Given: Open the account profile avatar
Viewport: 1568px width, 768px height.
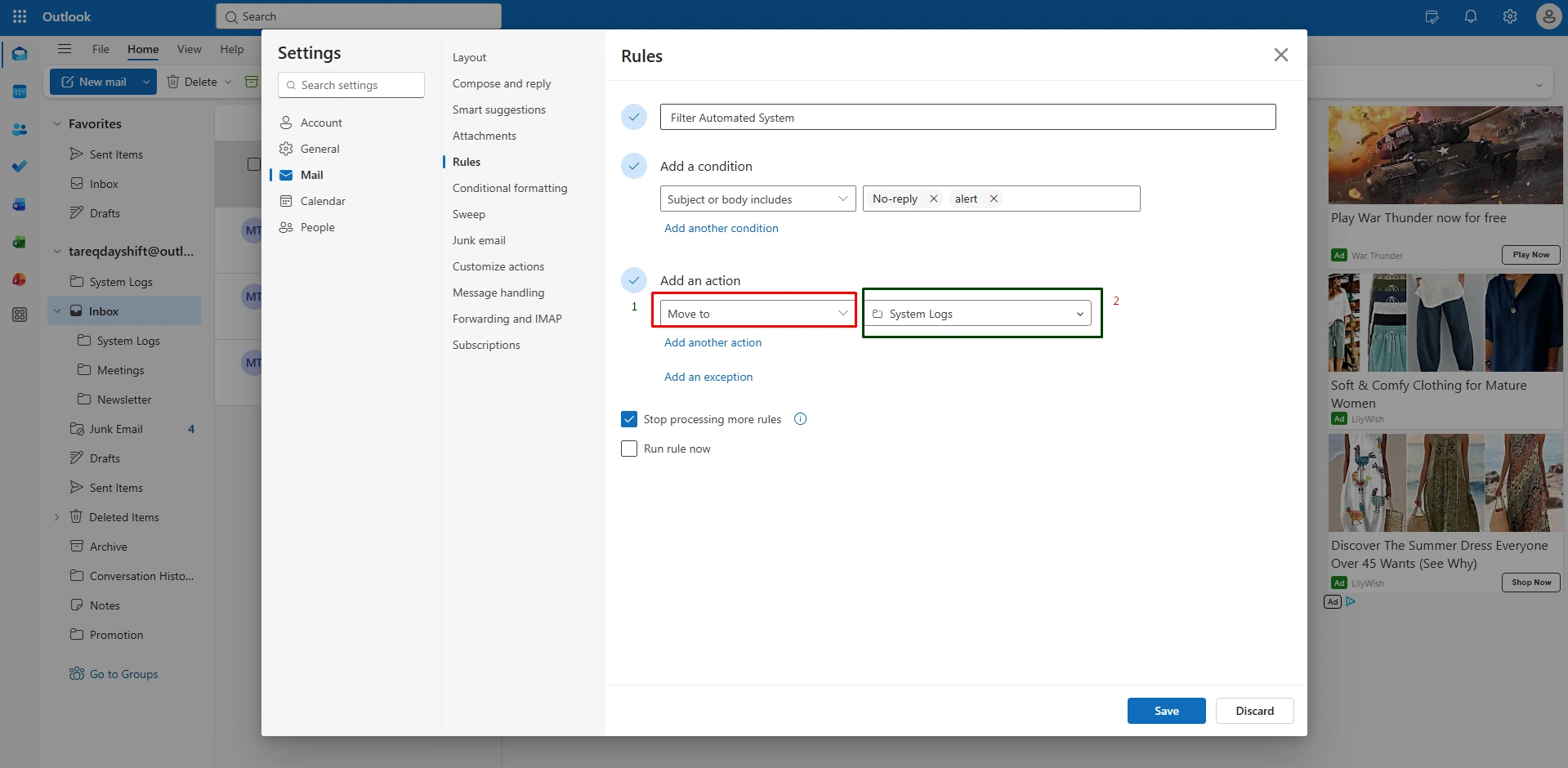Looking at the screenshot, I should (1548, 16).
